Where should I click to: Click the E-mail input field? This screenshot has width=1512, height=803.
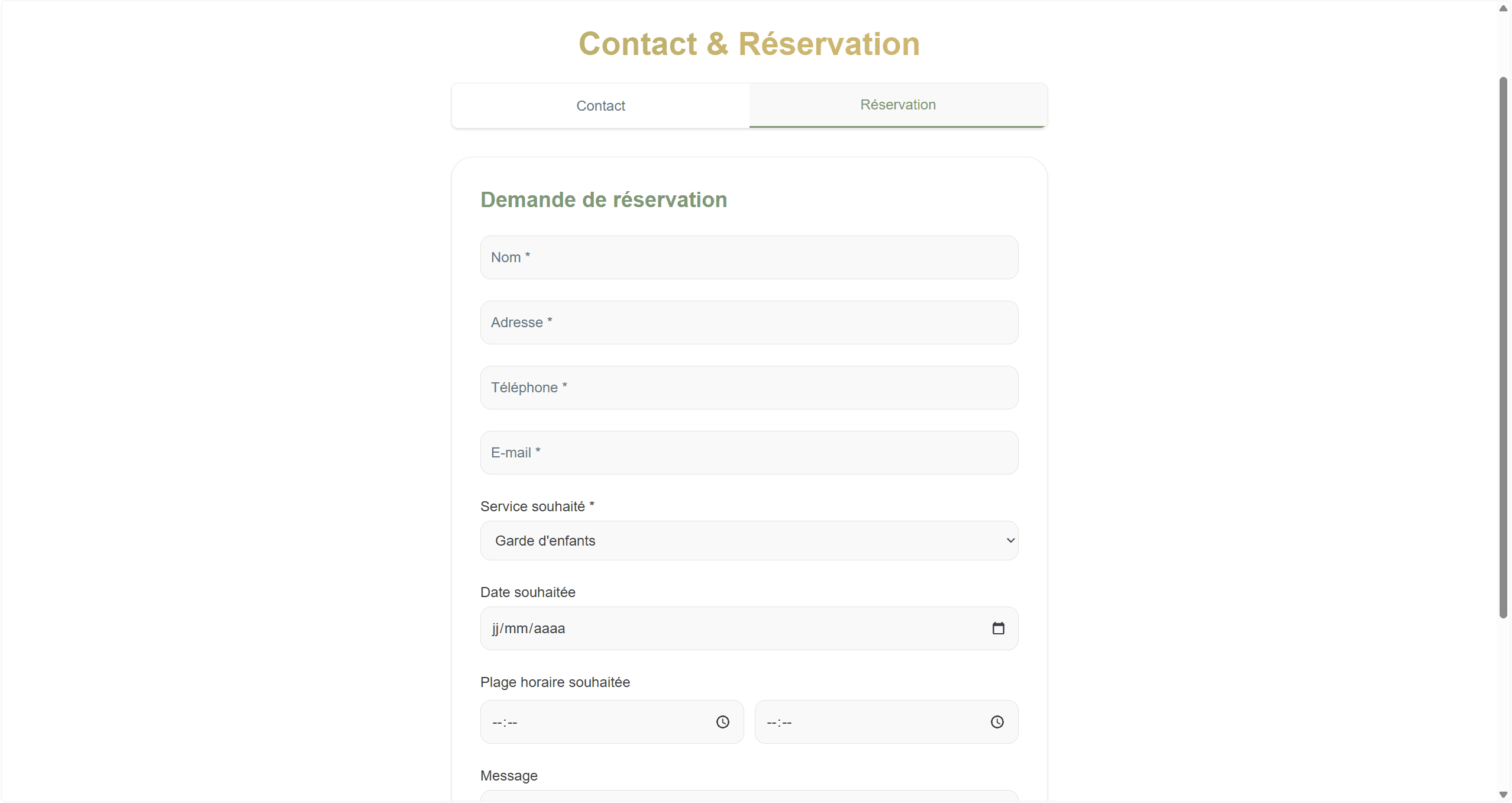(x=748, y=453)
